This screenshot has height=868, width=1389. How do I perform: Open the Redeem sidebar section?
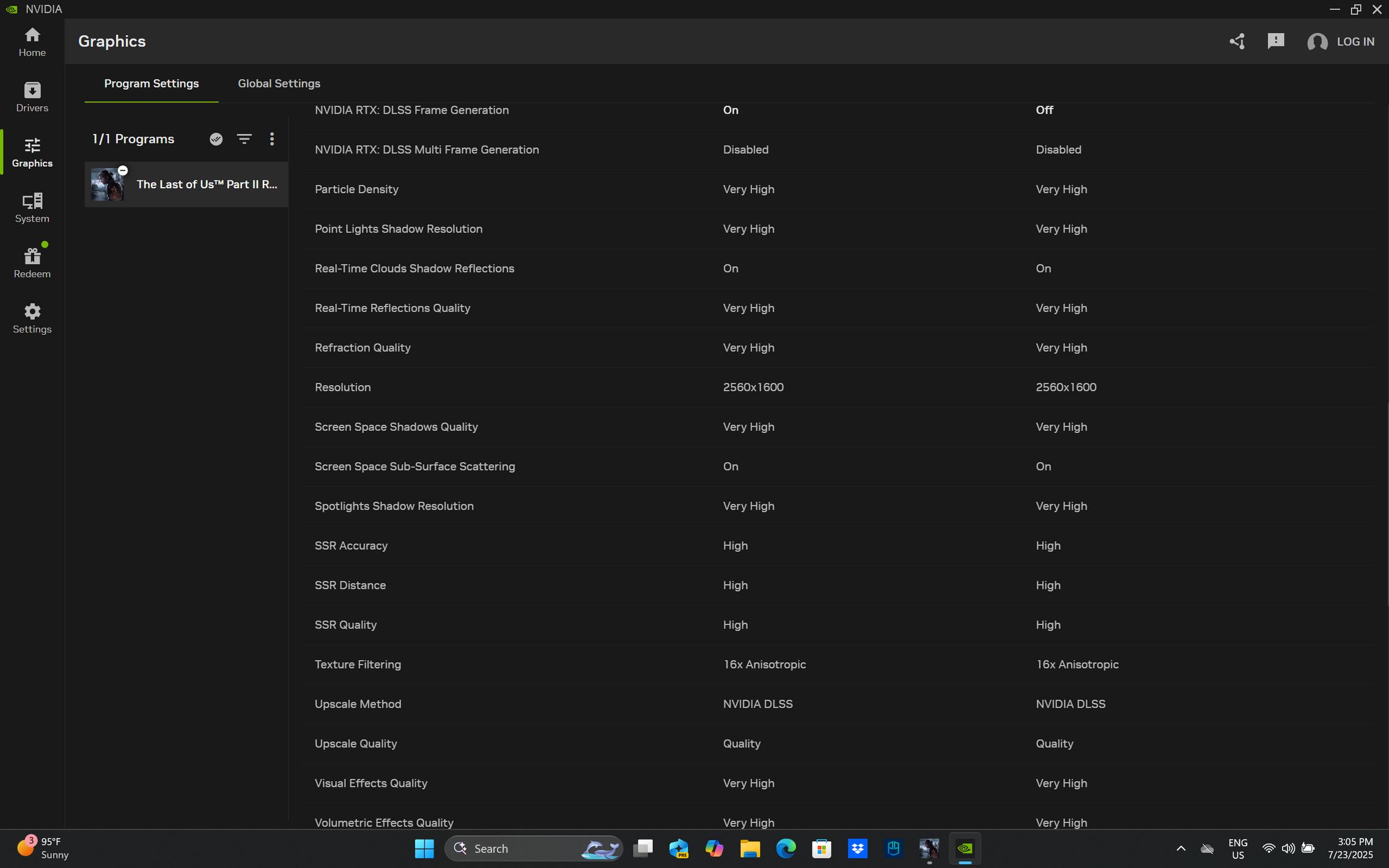pyautogui.click(x=32, y=263)
